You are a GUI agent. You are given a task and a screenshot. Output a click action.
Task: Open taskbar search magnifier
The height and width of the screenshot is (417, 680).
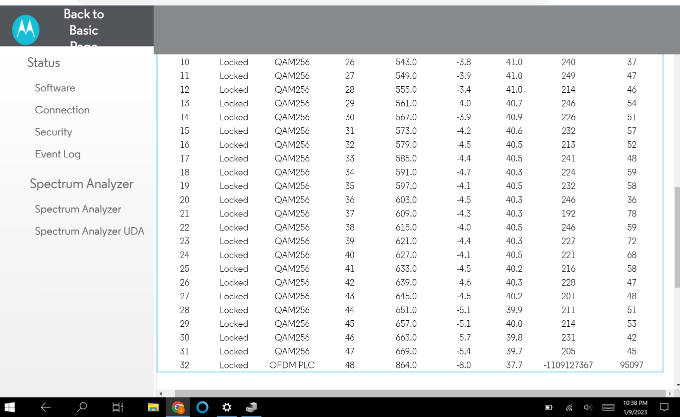click(x=82, y=407)
